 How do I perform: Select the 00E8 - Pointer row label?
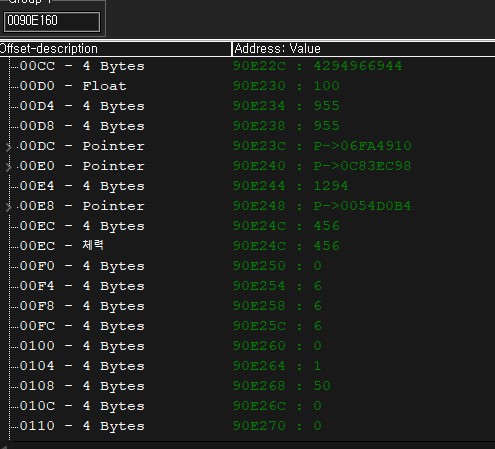pos(82,206)
